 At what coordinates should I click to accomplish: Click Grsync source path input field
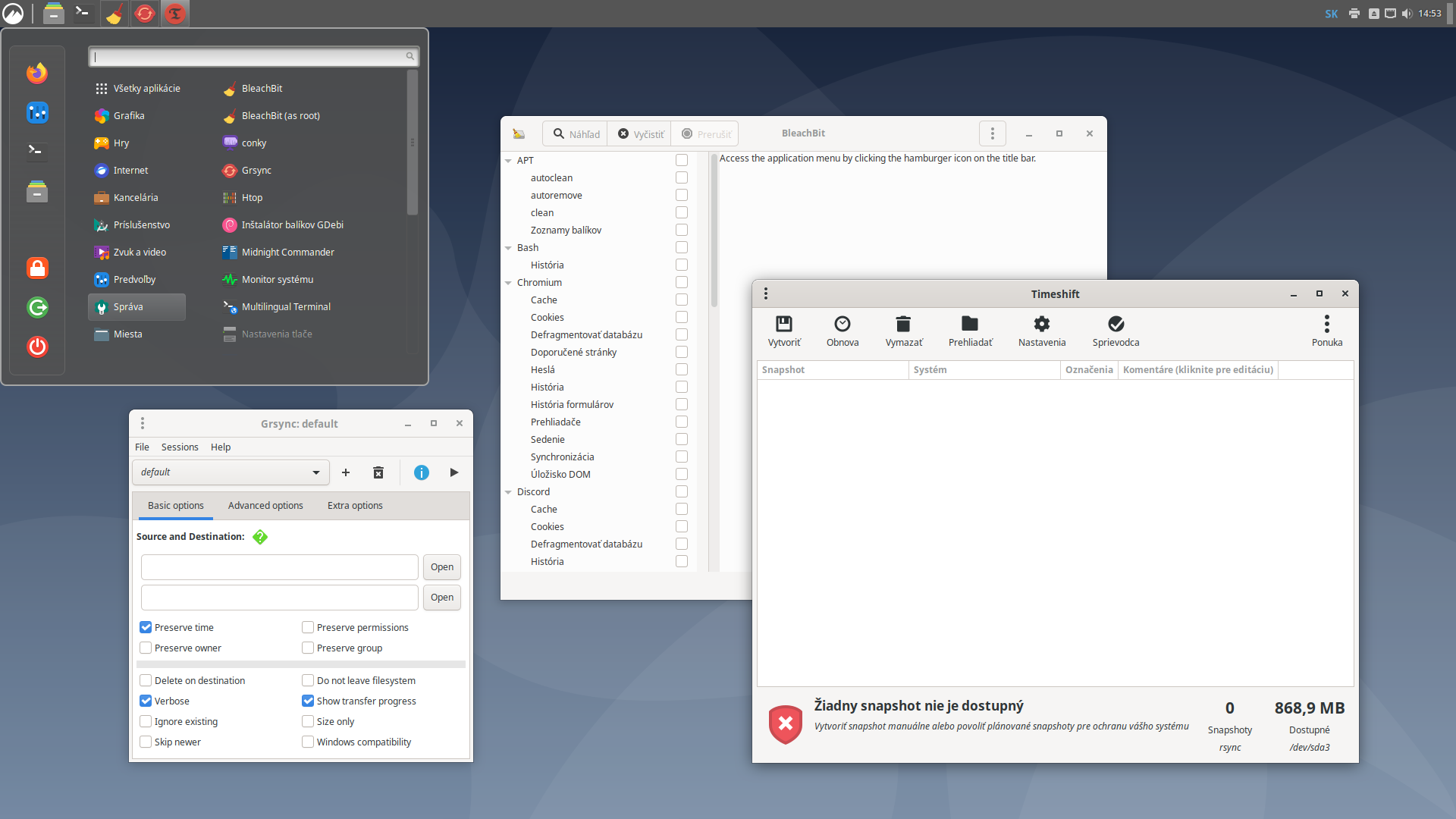point(280,567)
